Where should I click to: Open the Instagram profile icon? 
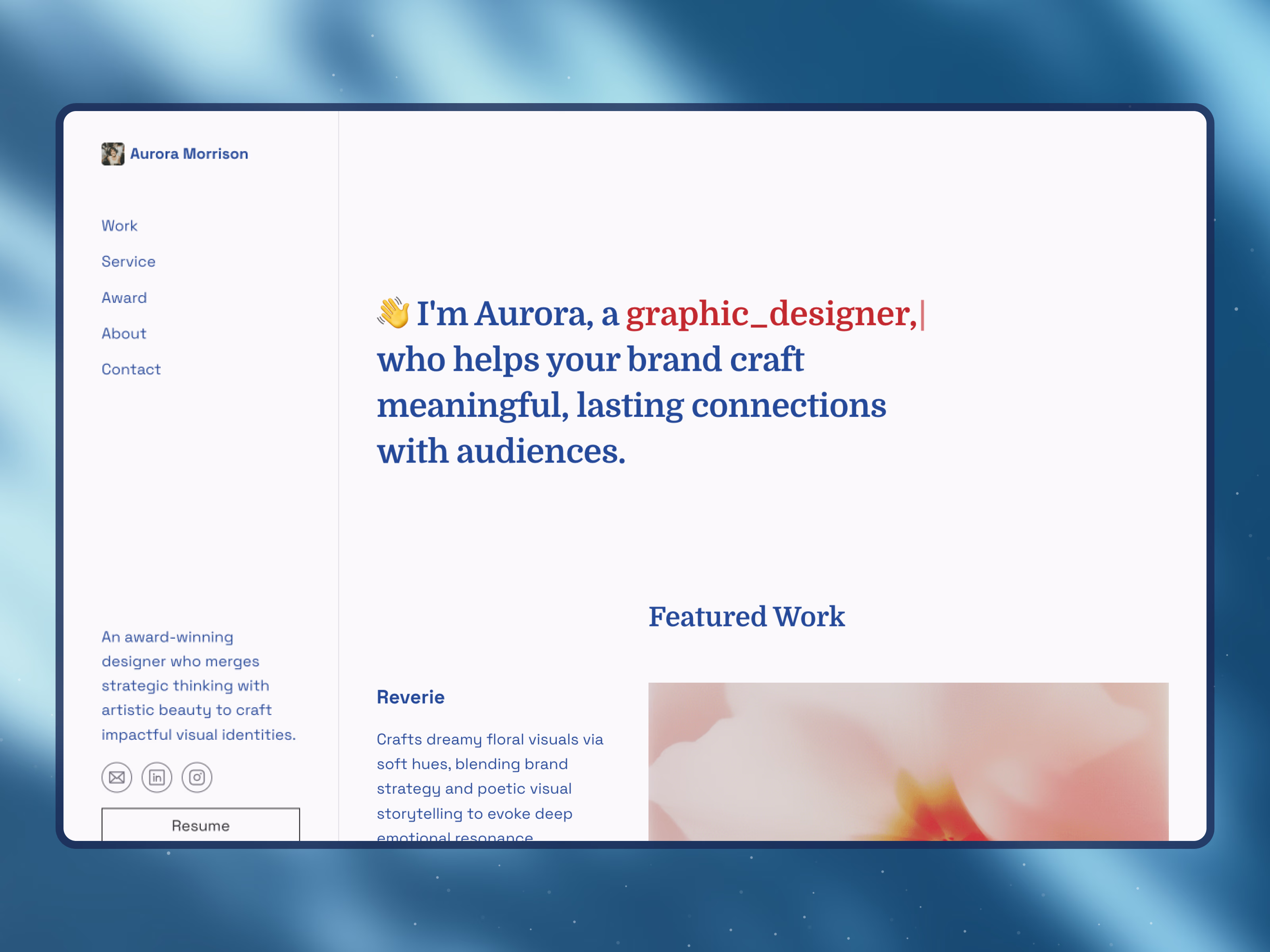(x=197, y=777)
